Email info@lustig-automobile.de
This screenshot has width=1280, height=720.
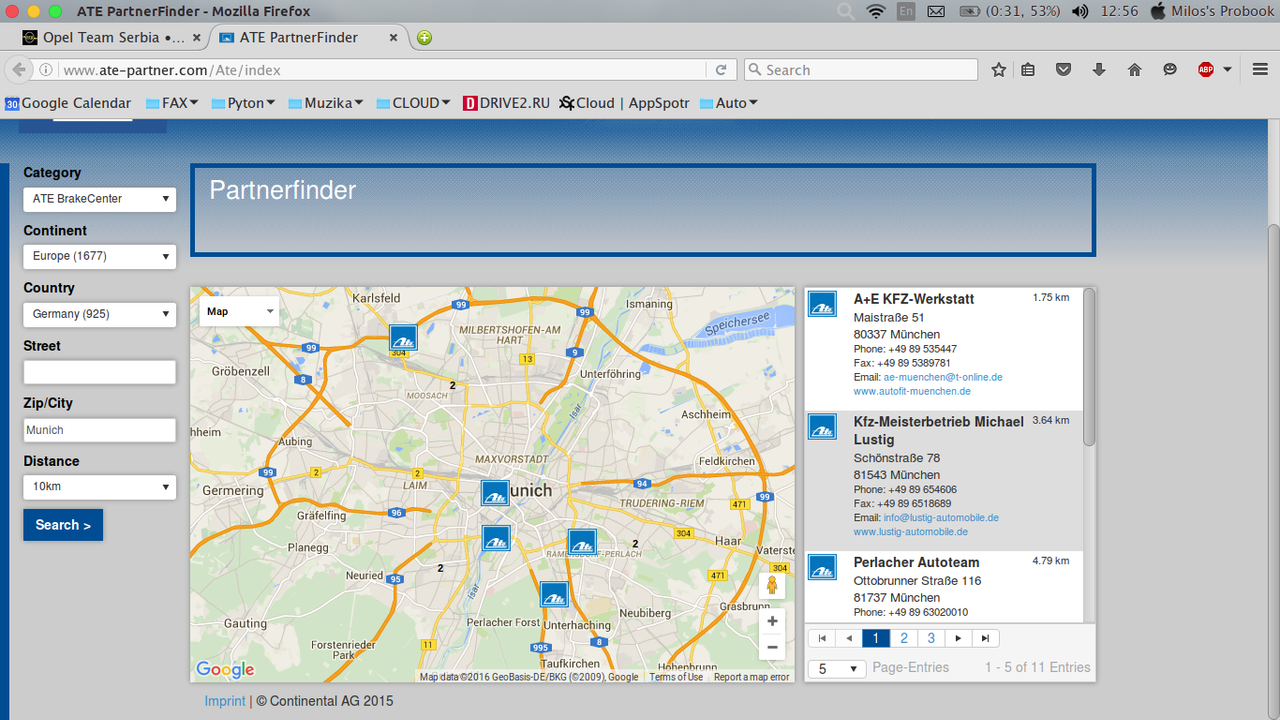pyautogui.click(x=941, y=518)
